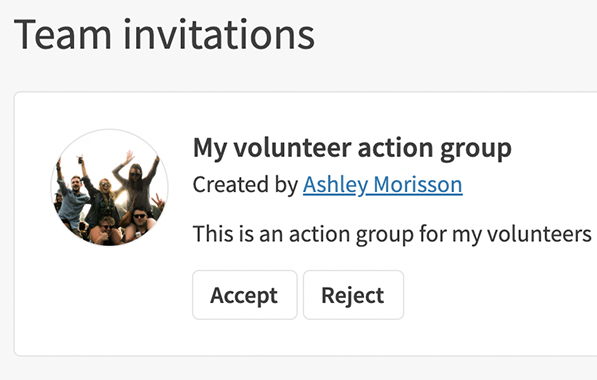Click the group description about volunteers
This screenshot has height=380, width=597.
[x=392, y=234]
